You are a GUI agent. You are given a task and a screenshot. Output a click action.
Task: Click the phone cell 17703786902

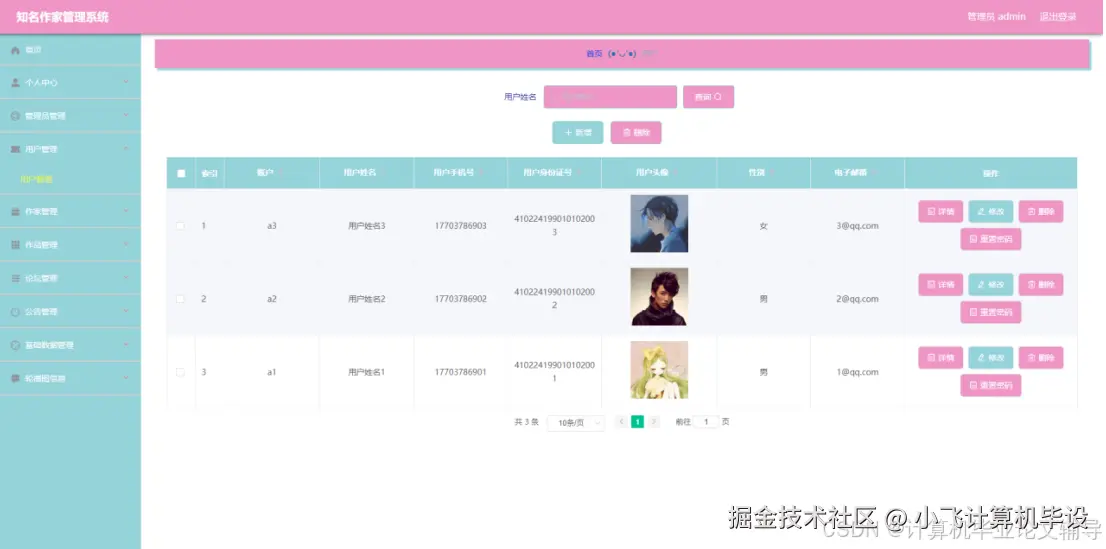click(461, 299)
